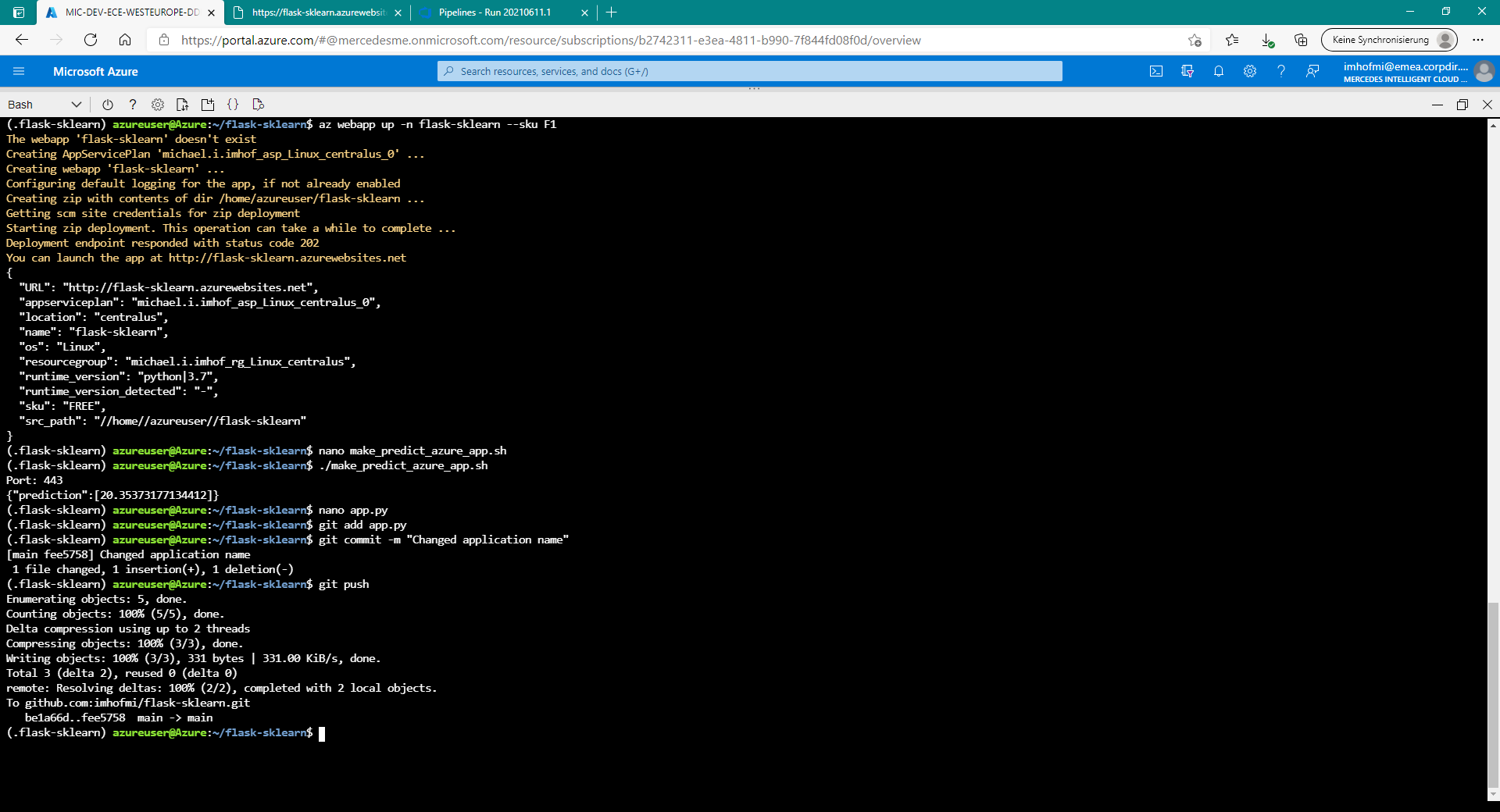Switch to MIC-DEV-ECE-WESTEUROPE tab

(x=130, y=12)
